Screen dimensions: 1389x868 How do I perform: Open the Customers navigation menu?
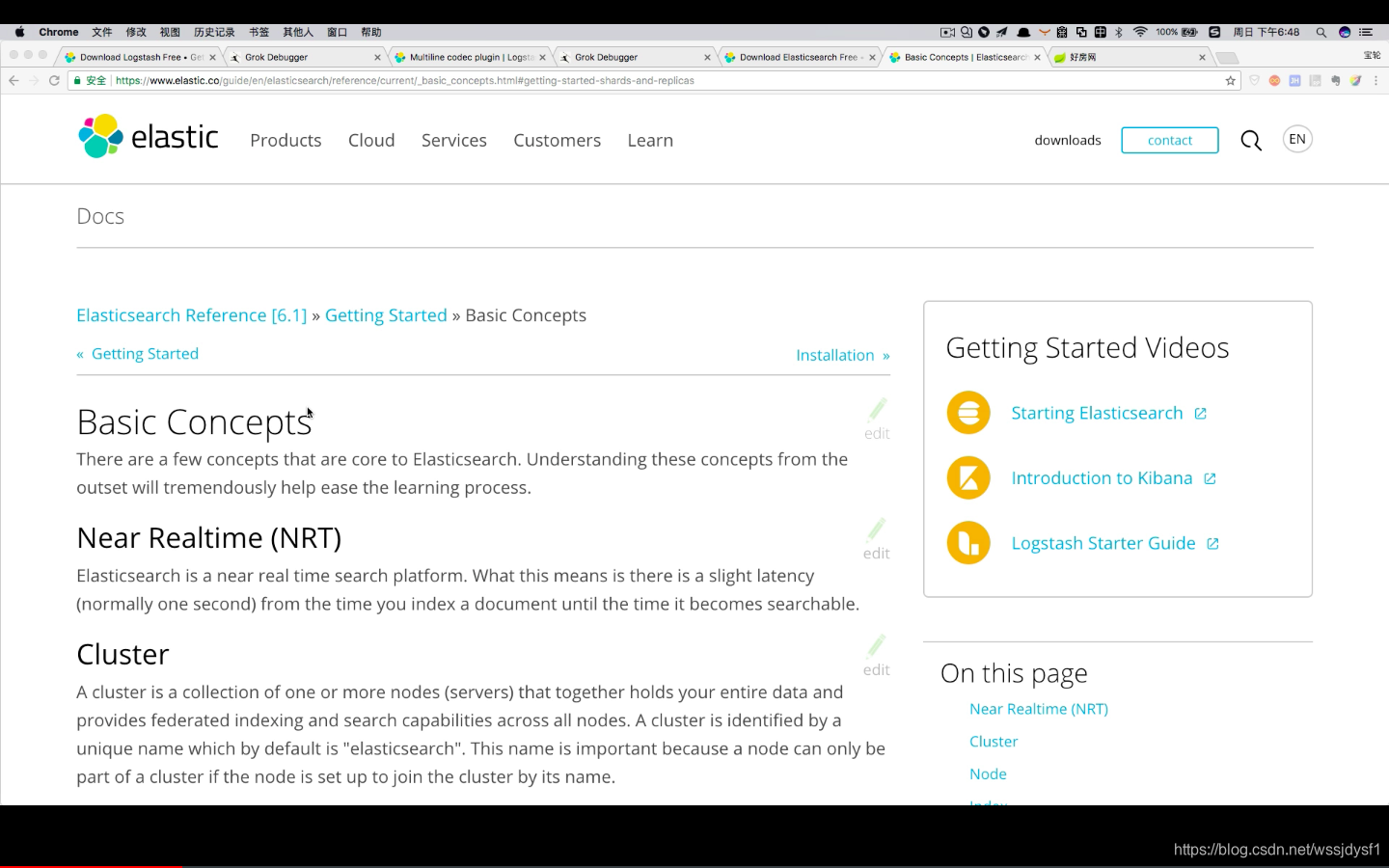coord(558,141)
